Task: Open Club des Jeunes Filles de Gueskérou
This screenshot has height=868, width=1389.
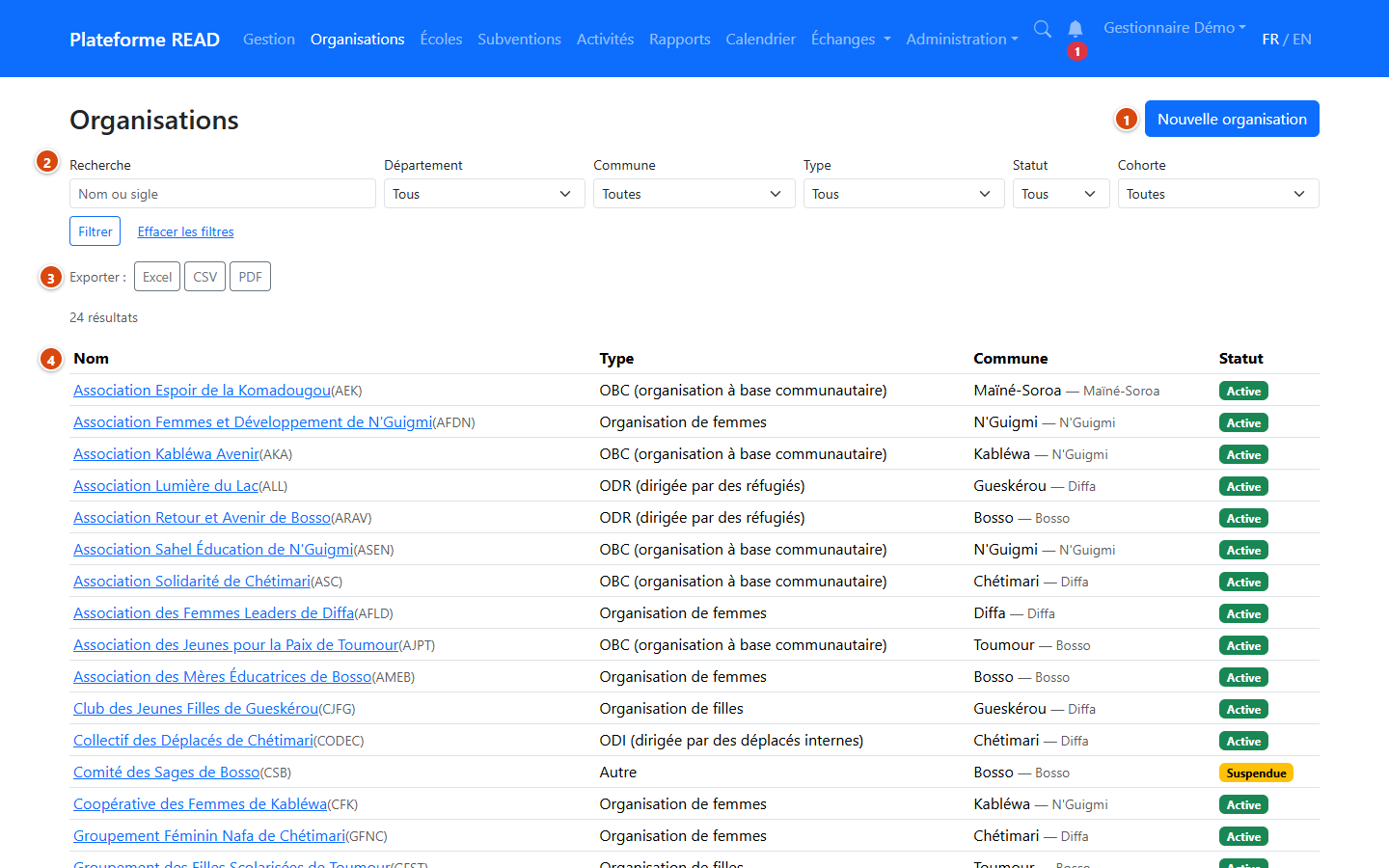Action: click(196, 708)
